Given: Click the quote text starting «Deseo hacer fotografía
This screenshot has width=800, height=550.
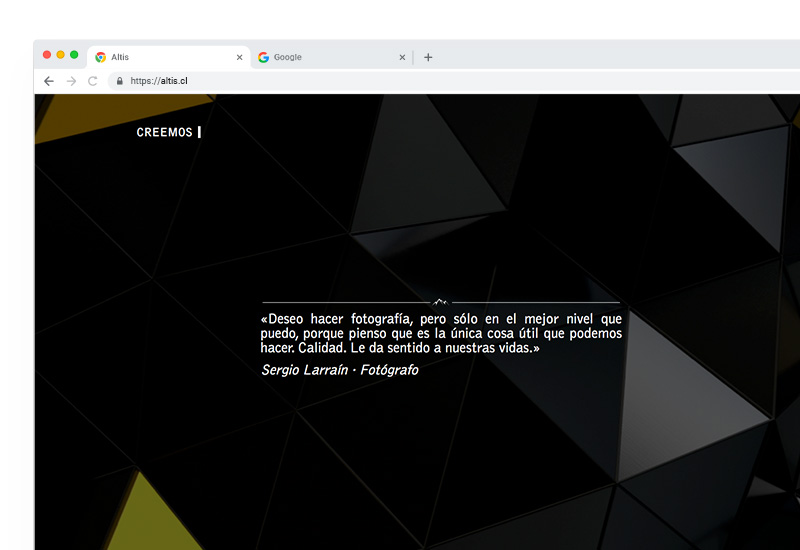Looking at the screenshot, I should pyautogui.click(x=441, y=334).
